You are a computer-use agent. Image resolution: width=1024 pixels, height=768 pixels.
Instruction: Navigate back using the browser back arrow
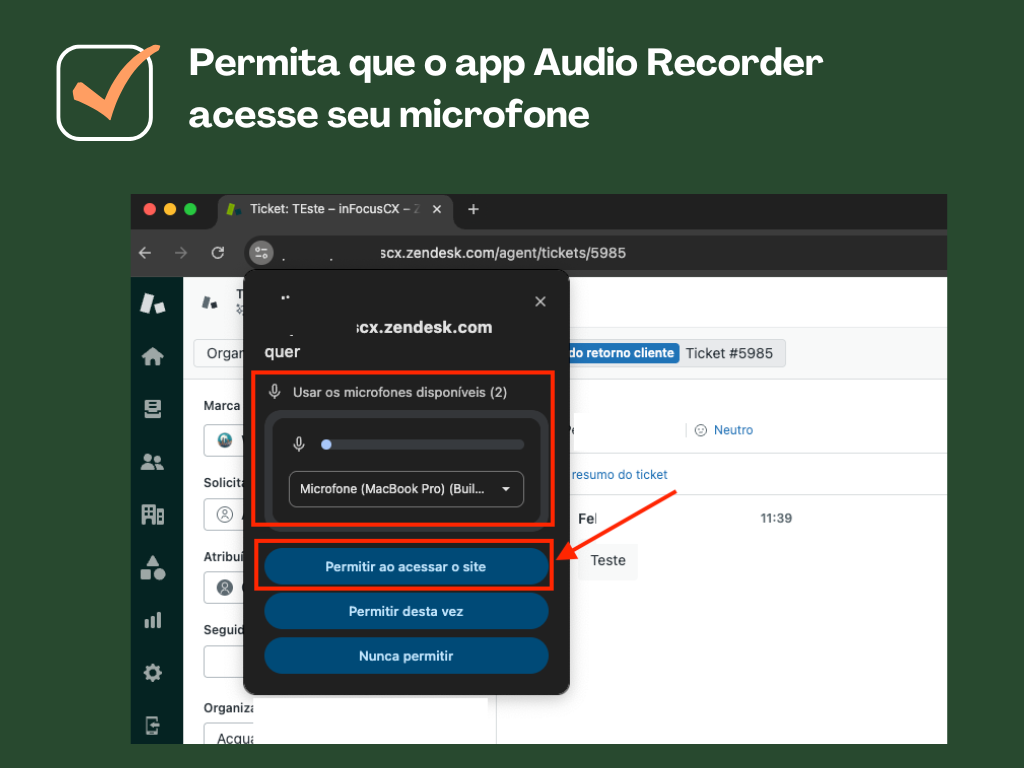(148, 253)
